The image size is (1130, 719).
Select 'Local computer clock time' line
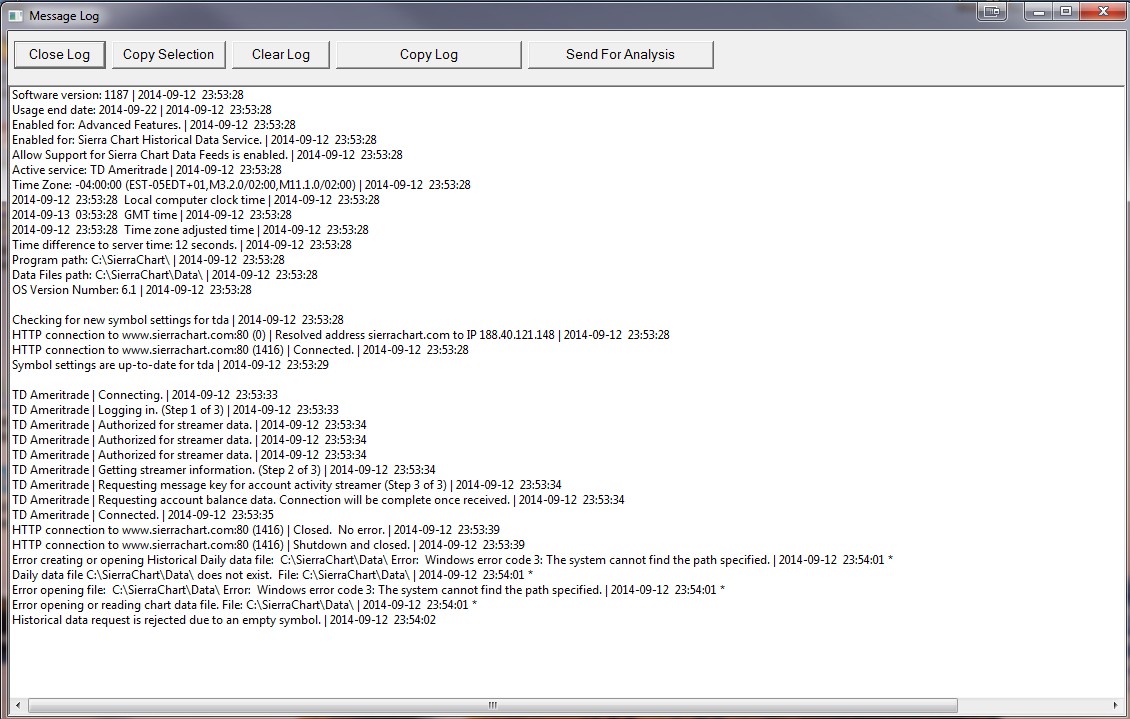(x=195, y=201)
